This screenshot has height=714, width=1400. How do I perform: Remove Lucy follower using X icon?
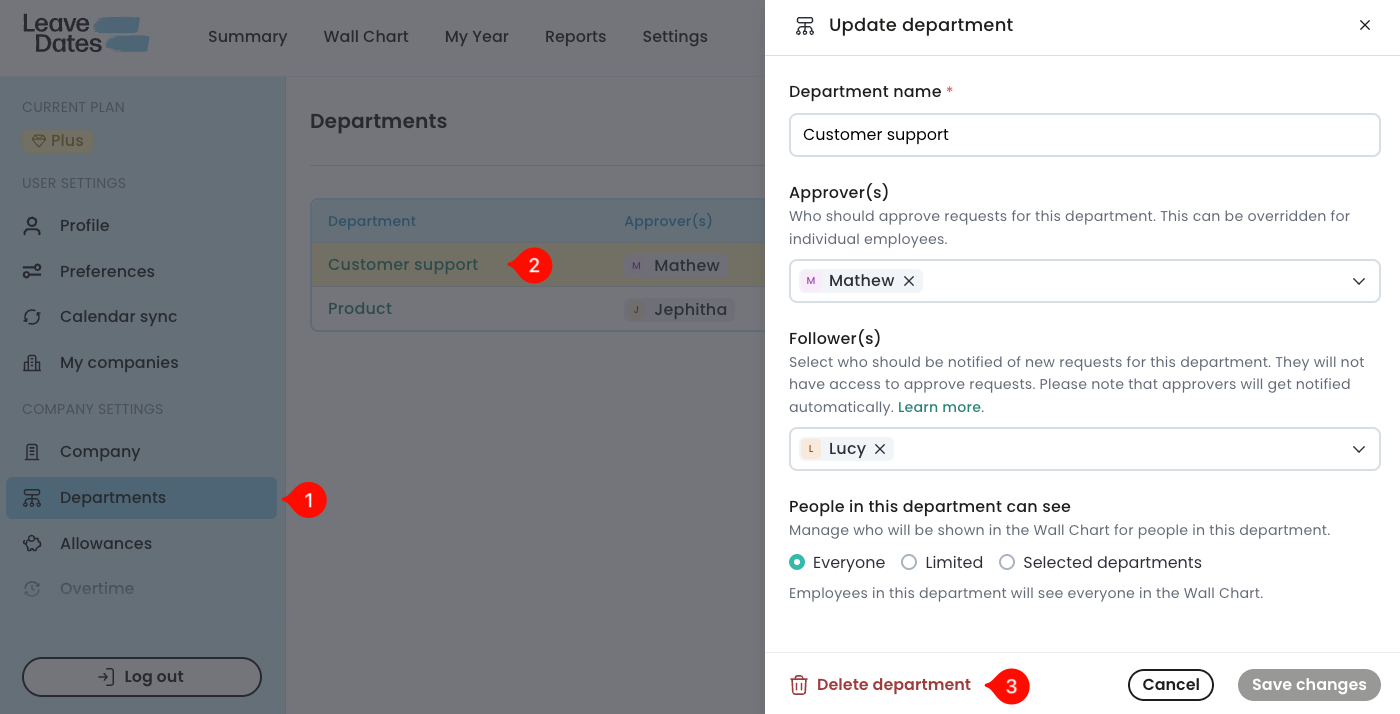(x=880, y=449)
